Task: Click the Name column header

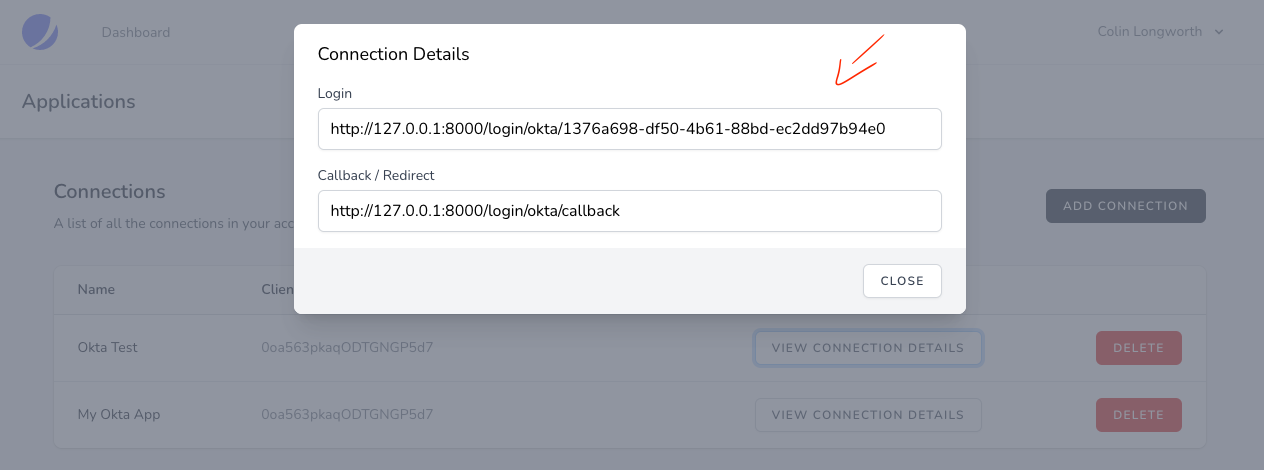Action: pyautogui.click(x=96, y=289)
